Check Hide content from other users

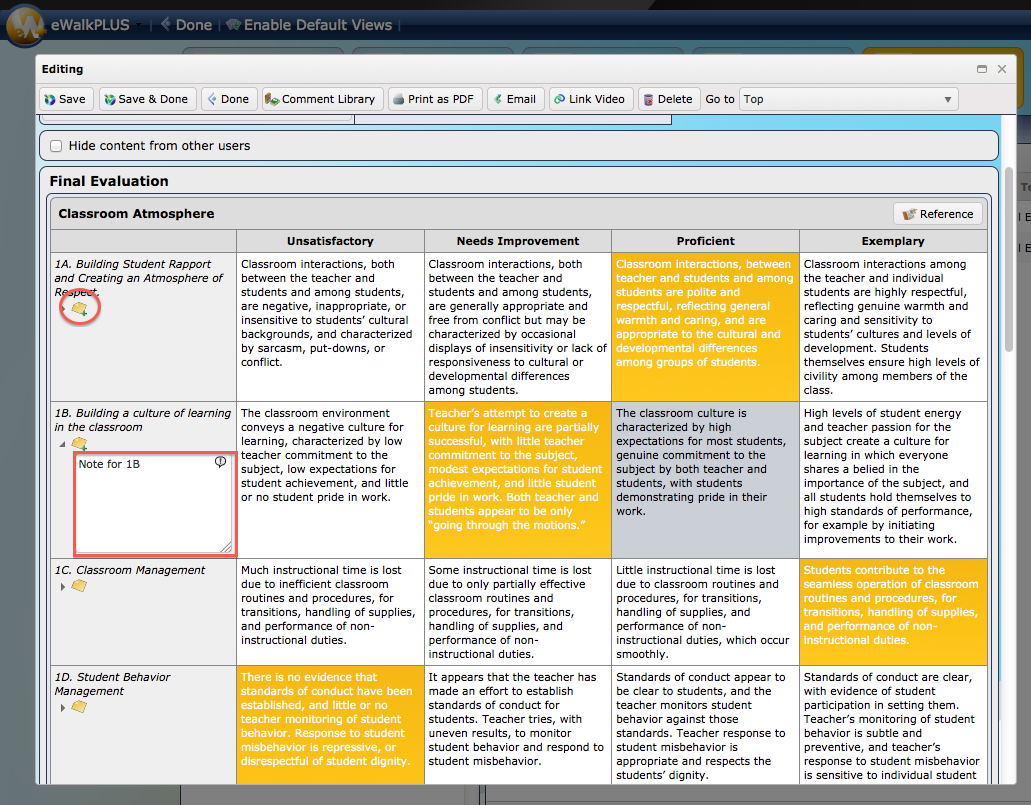(57, 146)
